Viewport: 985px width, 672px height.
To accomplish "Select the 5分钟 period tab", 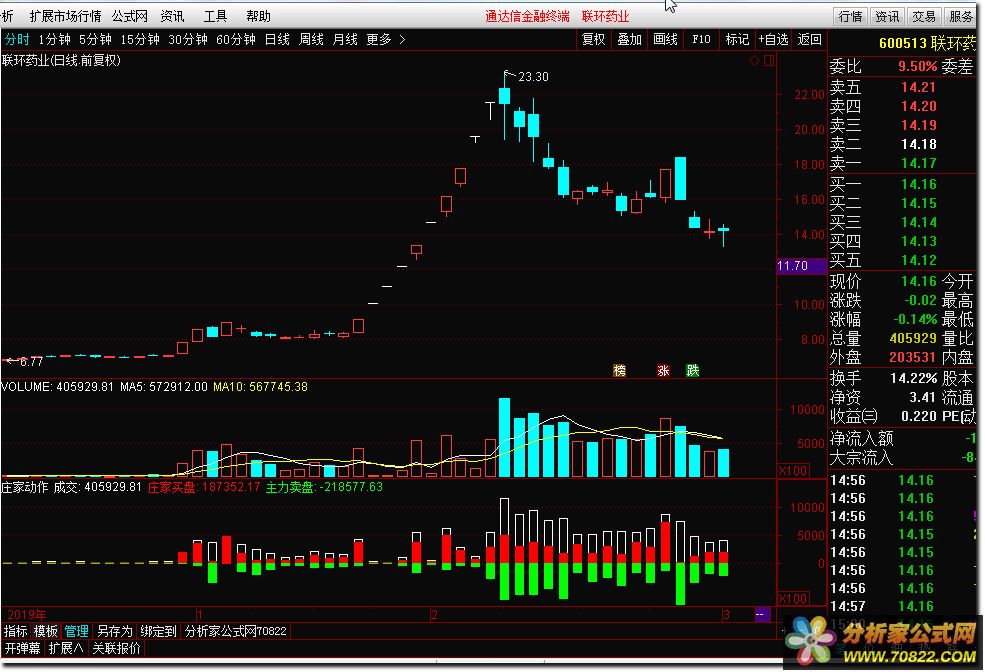I will tap(95, 40).
